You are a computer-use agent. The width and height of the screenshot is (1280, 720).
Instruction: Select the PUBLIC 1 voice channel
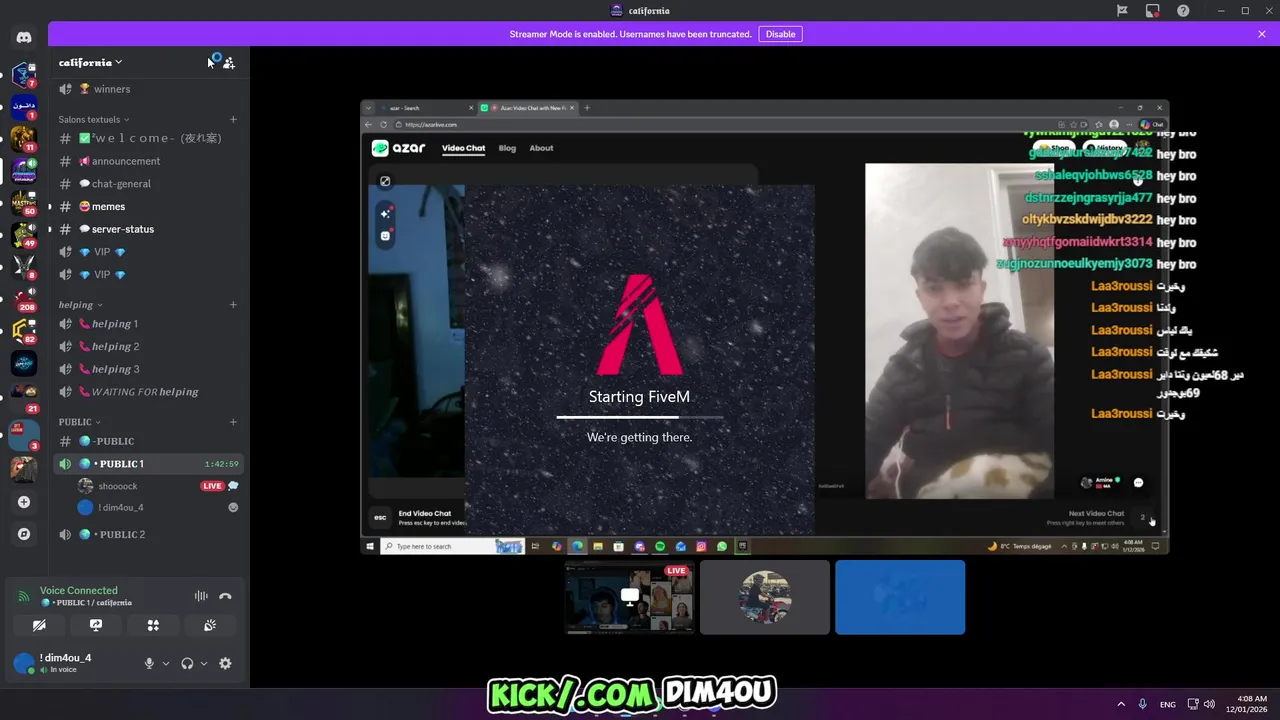coord(148,464)
